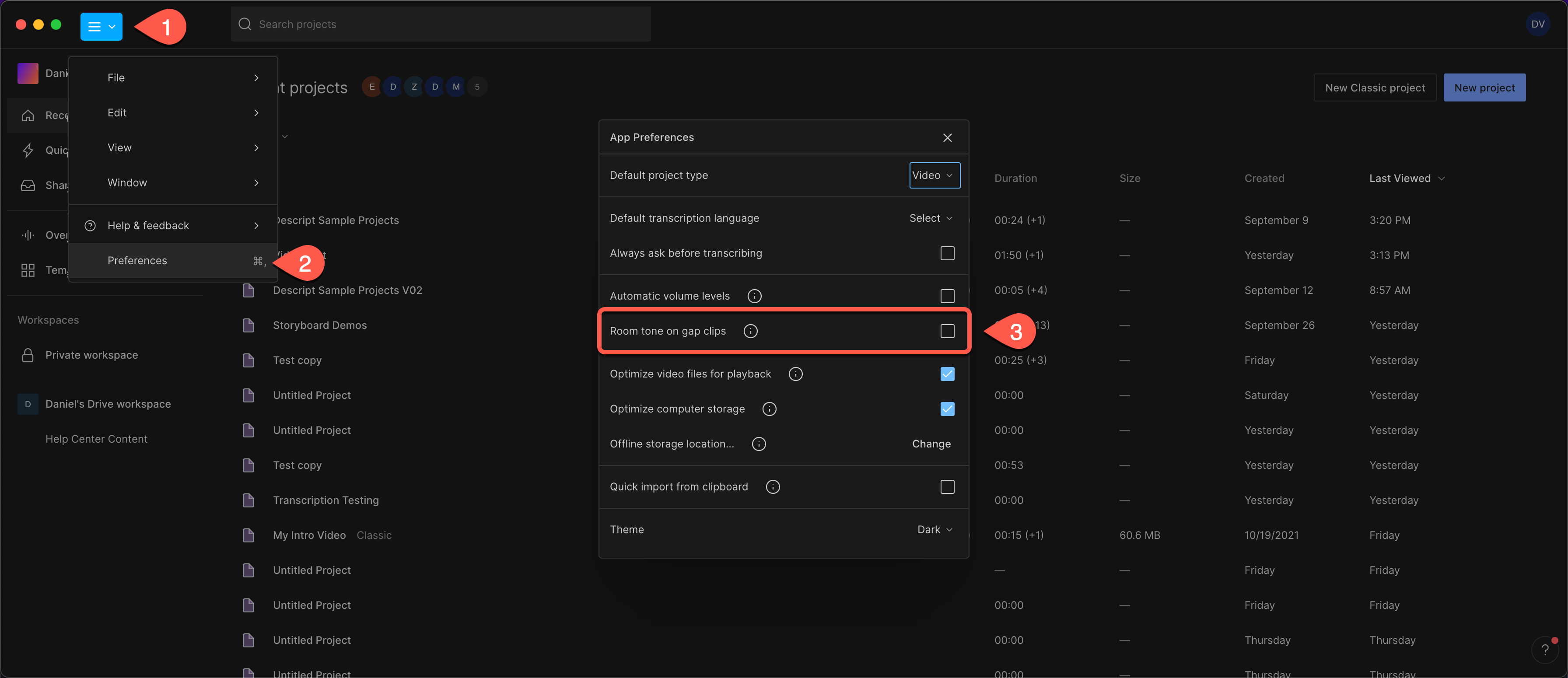Open Default project type Video dropdown
Image resolution: width=1568 pixels, height=678 pixels.
[x=934, y=175]
